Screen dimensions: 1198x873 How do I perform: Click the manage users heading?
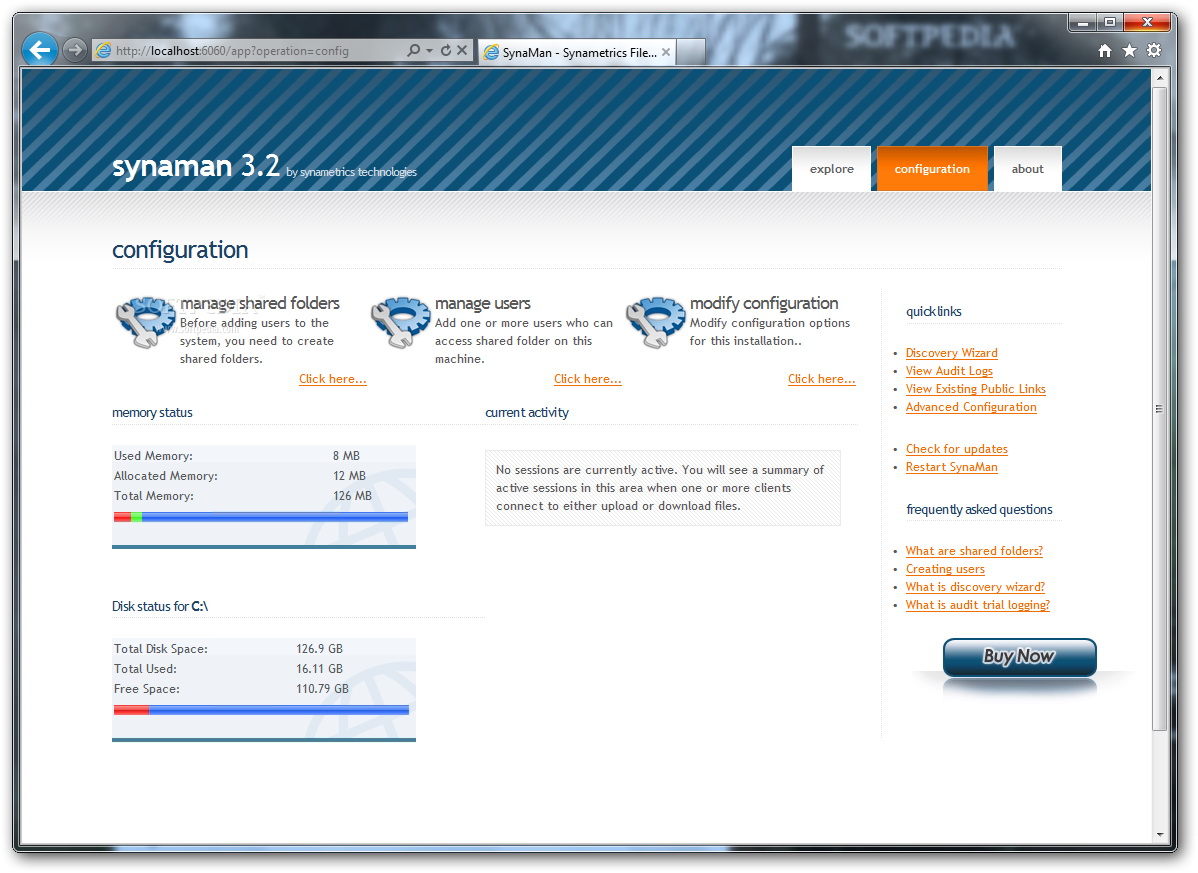[483, 303]
